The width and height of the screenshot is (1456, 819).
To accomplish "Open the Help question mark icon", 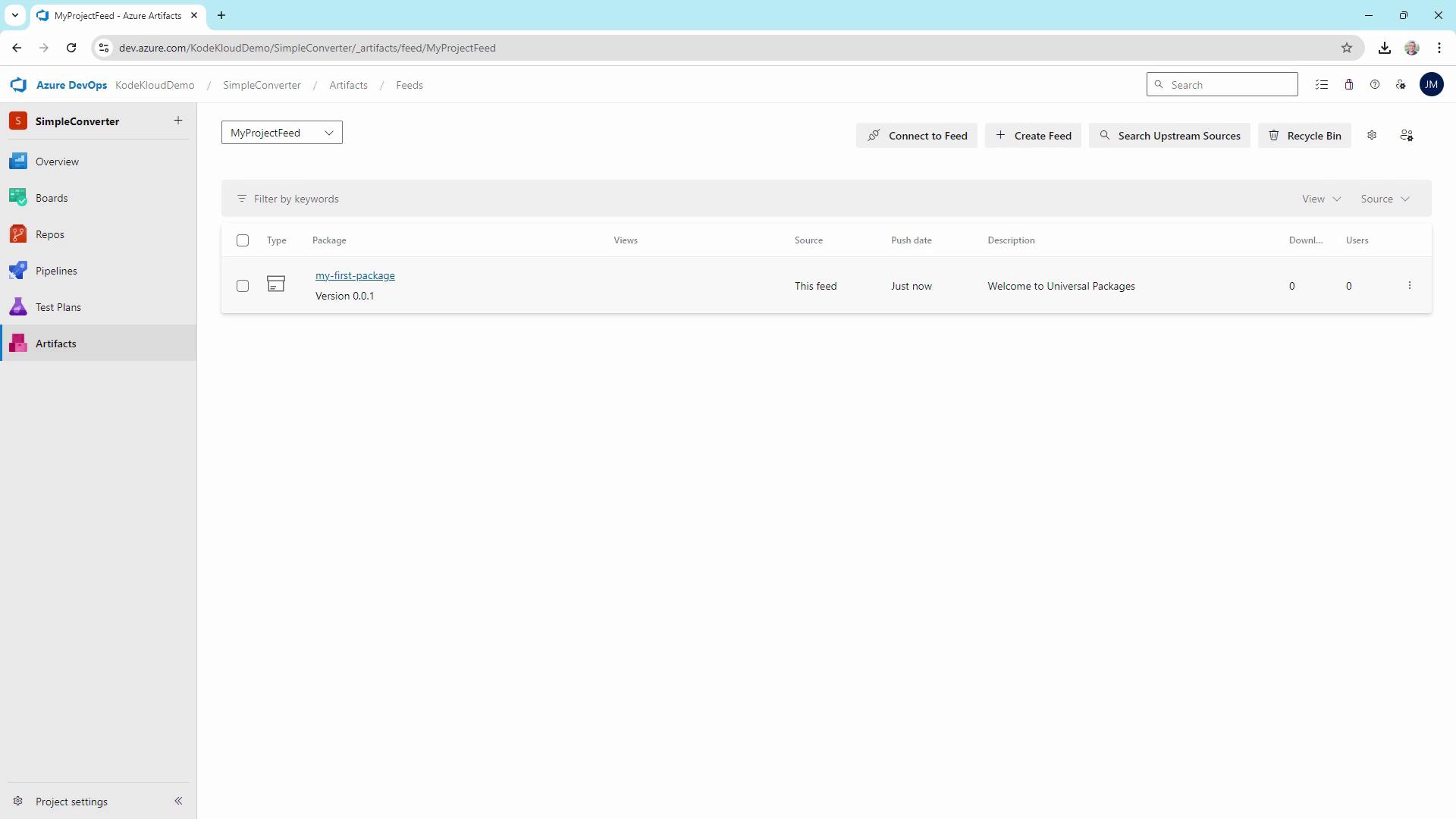I will 1375,85.
